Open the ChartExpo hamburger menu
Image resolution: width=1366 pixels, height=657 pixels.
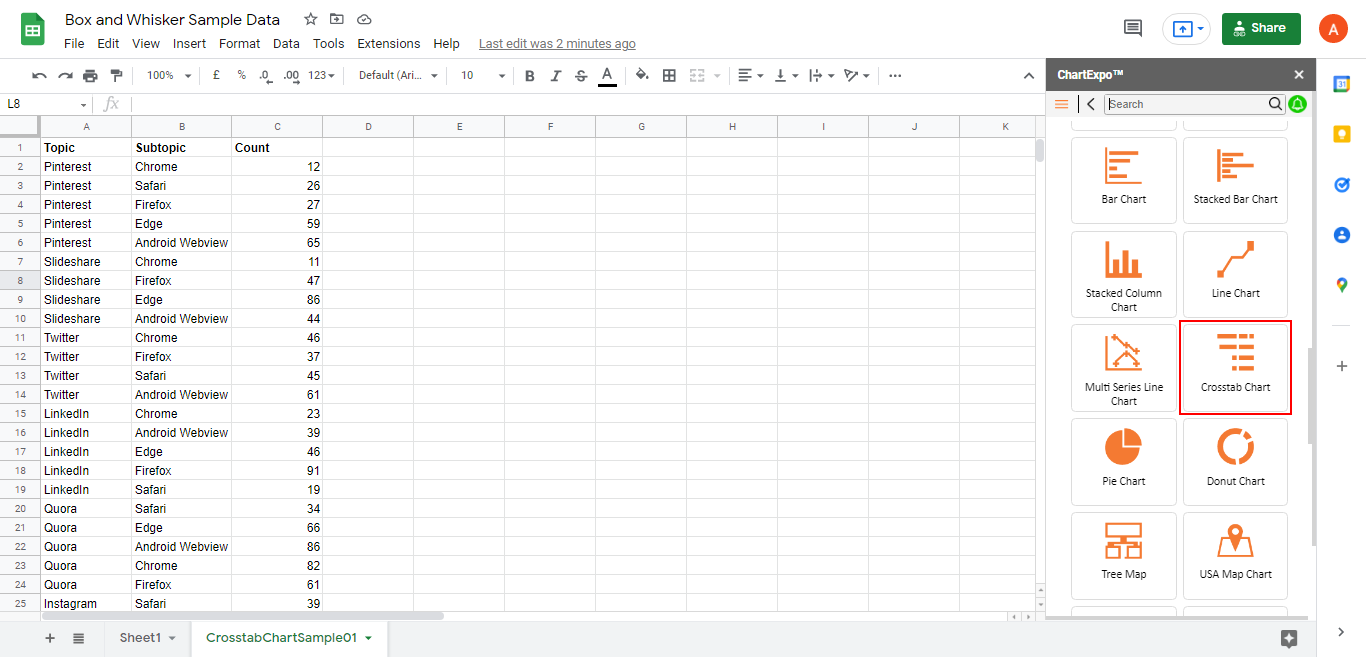point(1062,104)
